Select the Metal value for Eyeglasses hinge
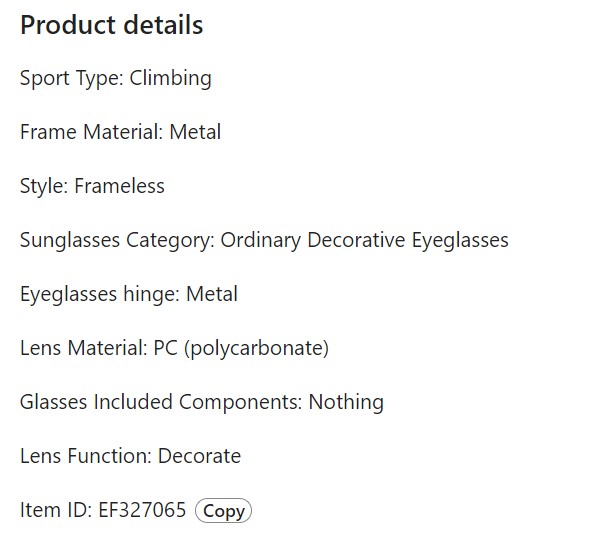This screenshot has height=540, width=610. [x=212, y=294]
